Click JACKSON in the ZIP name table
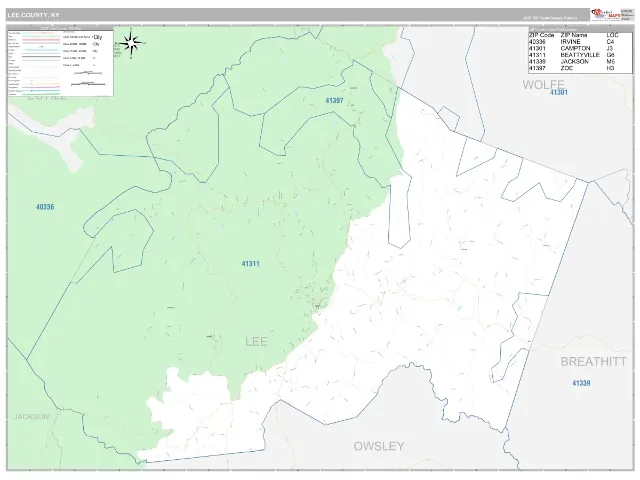The image size is (640, 480). click(574, 62)
